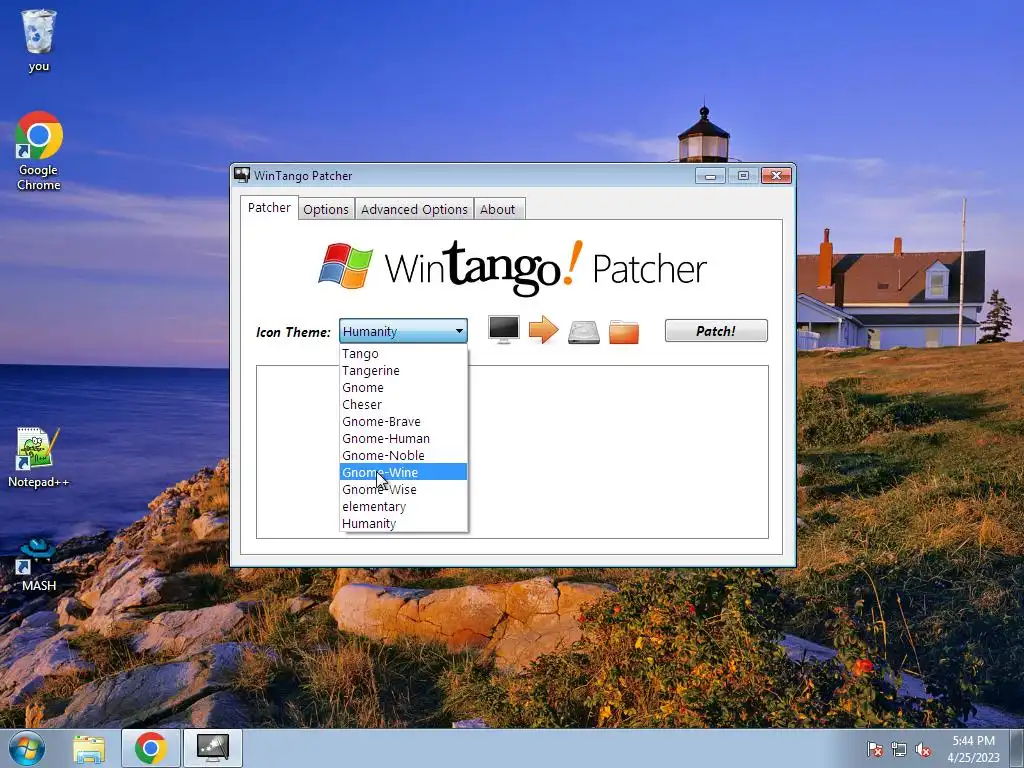Click the orange folder icon
1024x768 pixels.
point(624,331)
